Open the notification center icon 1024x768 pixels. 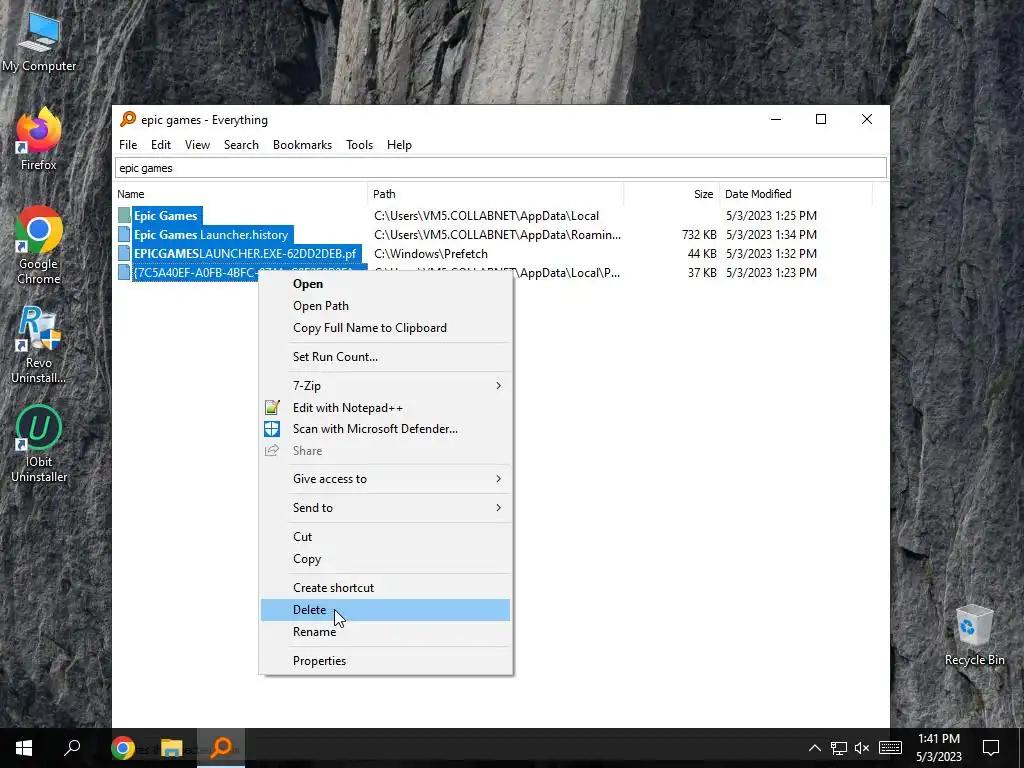tap(991, 748)
